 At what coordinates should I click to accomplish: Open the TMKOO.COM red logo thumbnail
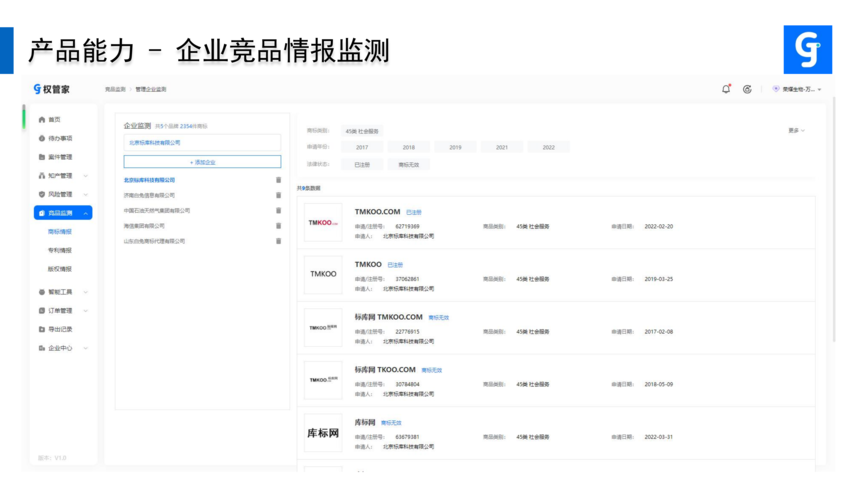(x=323, y=222)
